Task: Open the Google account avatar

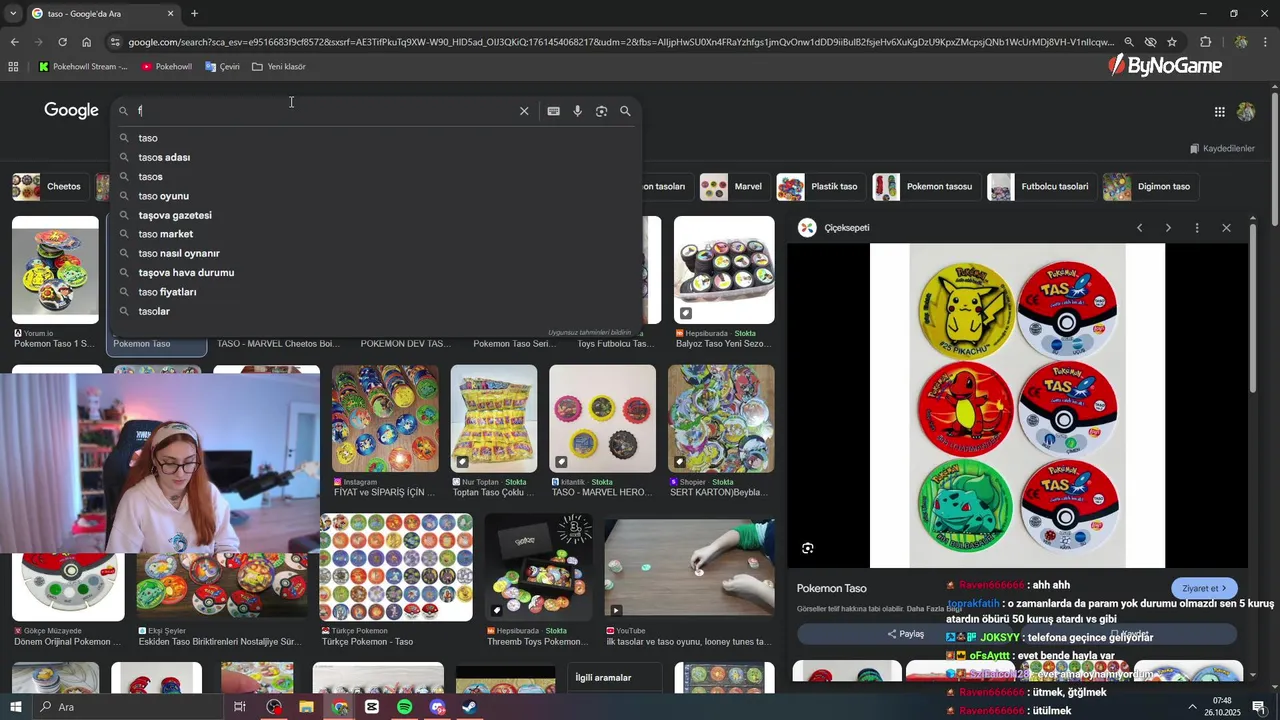Action: coord(1246,112)
